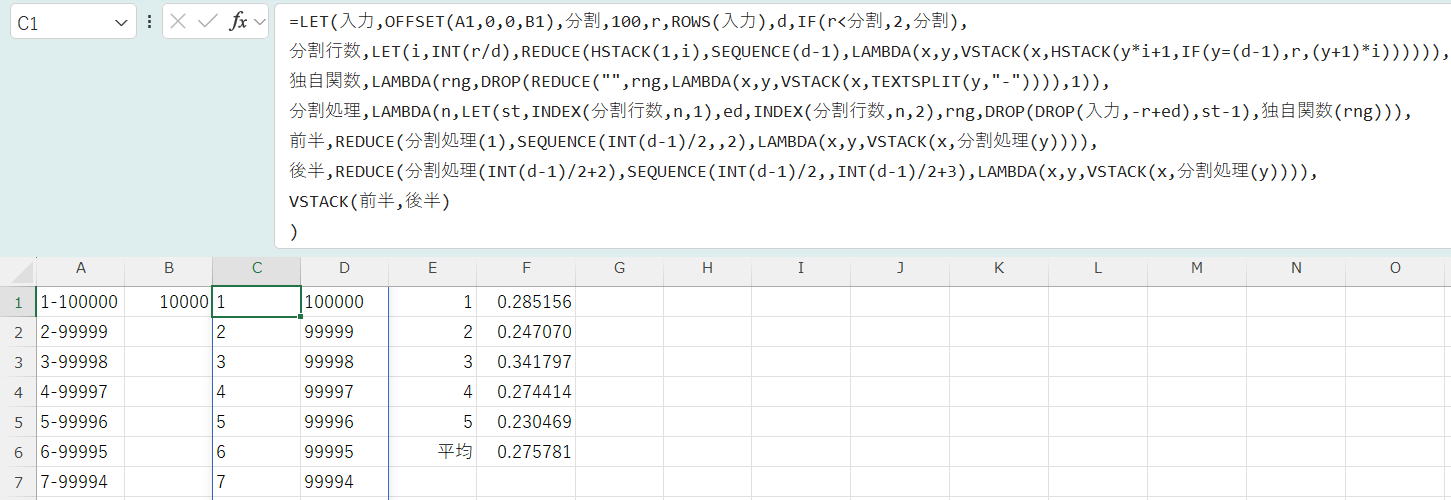This screenshot has height=500, width=1451.
Task: Select row 3 header
Action: pyautogui.click(x=18, y=362)
